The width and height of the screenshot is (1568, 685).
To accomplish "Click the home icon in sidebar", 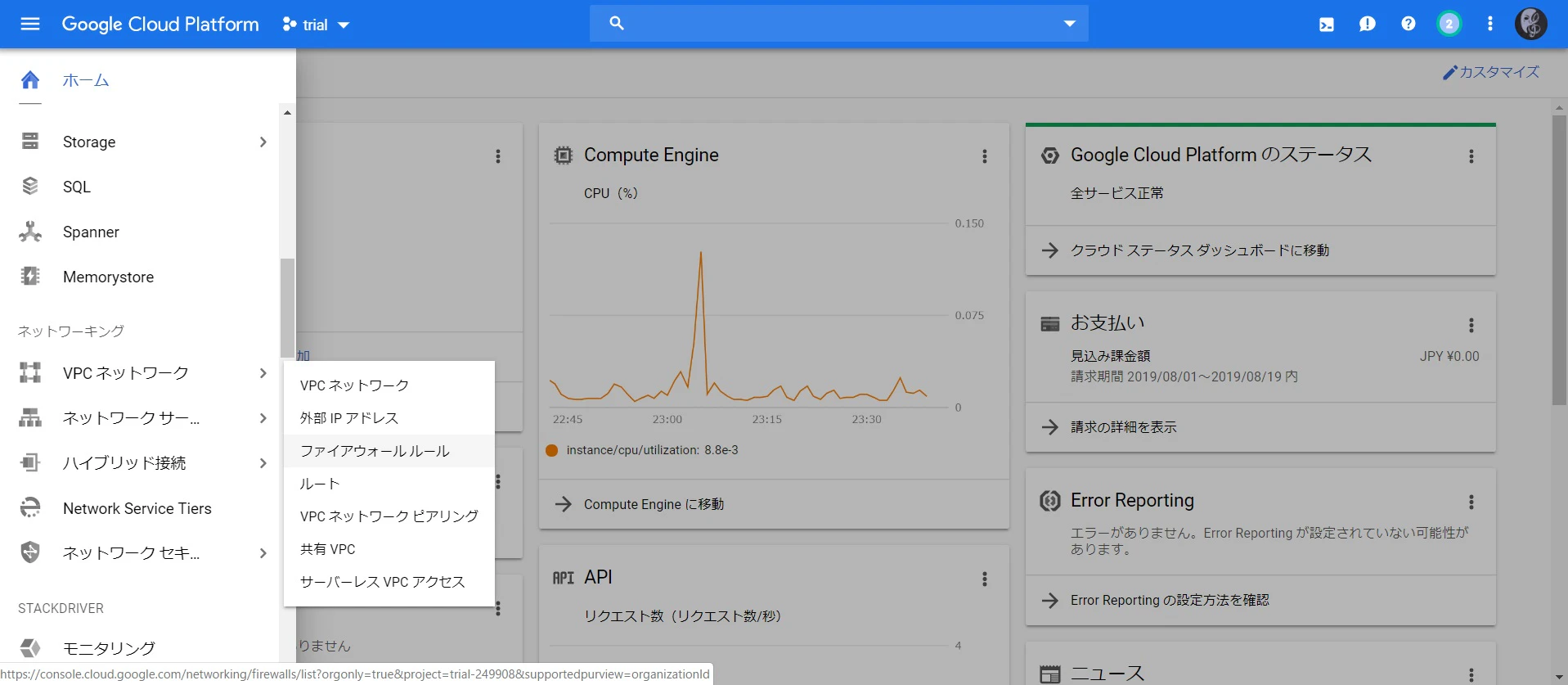I will [x=30, y=79].
